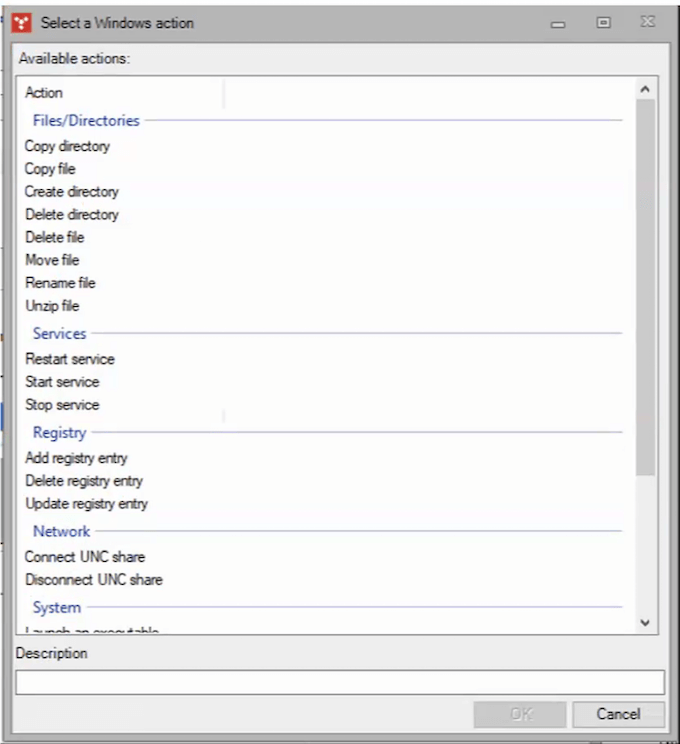Image resolution: width=680 pixels, height=744 pixels.
Task: Minimize the Select a Windows action dialog
Action: 558,23
